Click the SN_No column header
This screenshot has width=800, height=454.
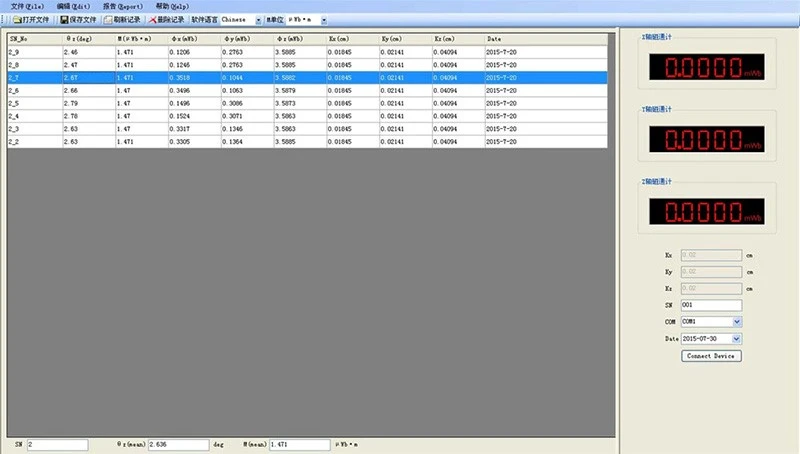tap(35, 39)
